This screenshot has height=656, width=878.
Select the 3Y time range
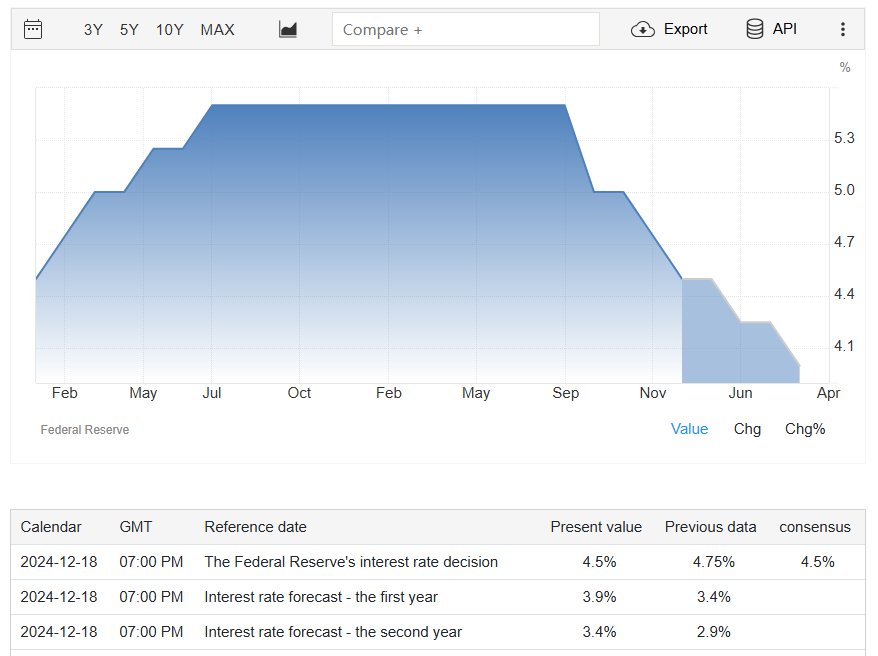(93, 30)
